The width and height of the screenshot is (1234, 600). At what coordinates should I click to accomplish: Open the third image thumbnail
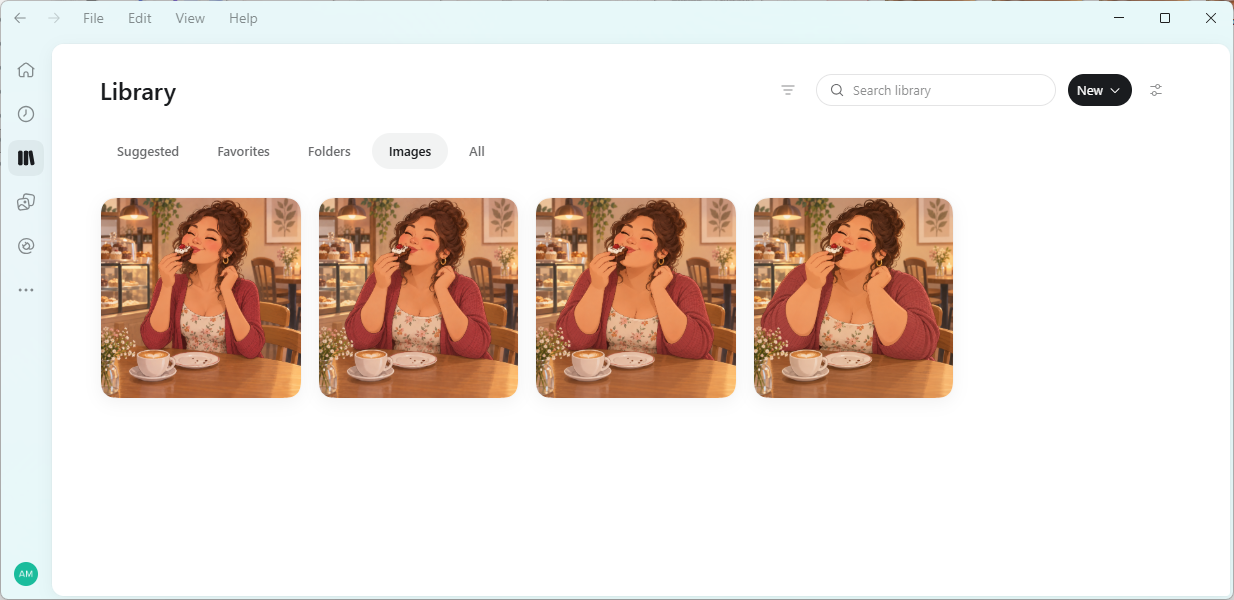[636, 298]
